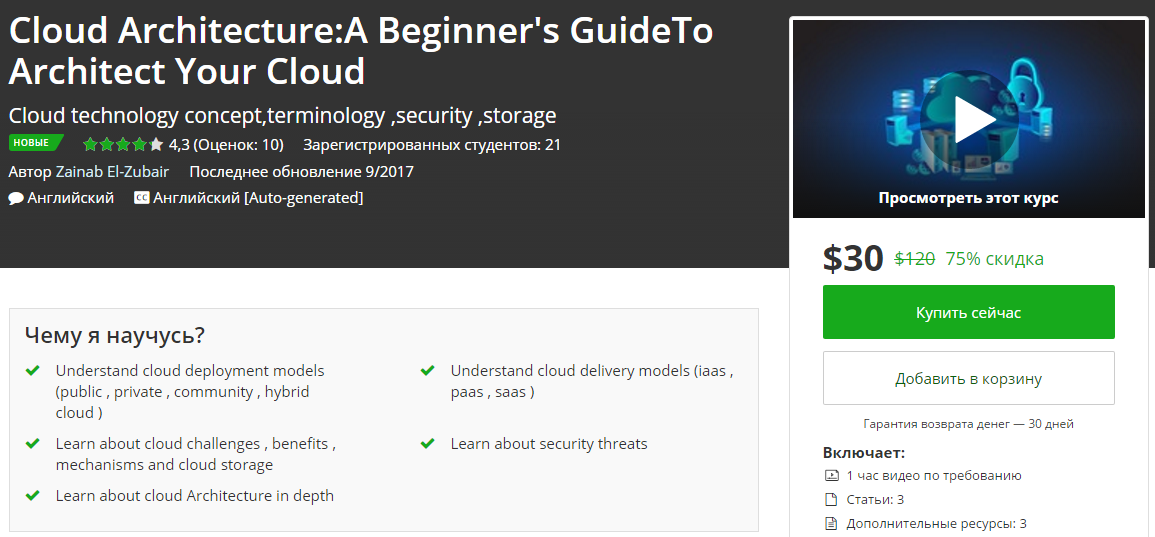Click the CC closed captions icon
The width and height of the screenshot is (1155, 537).
[x=142, y=198]
